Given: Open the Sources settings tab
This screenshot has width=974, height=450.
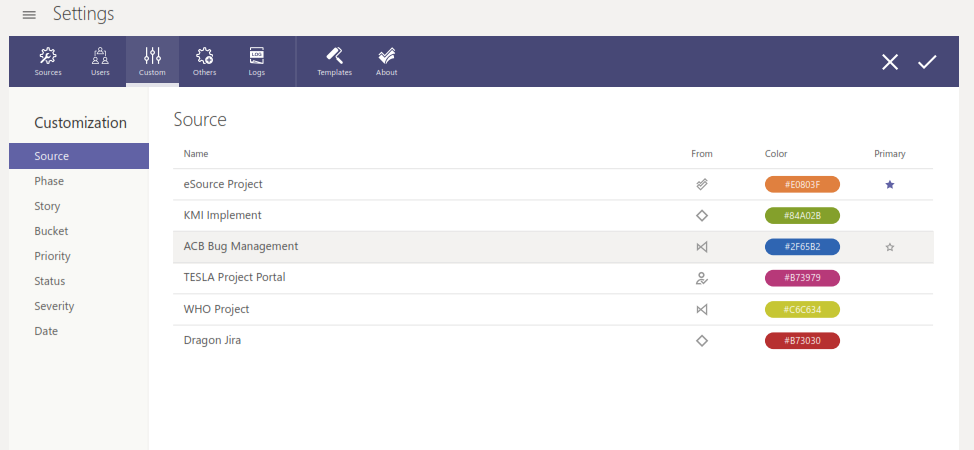Looking at the screenshot, I should [48, 61].
